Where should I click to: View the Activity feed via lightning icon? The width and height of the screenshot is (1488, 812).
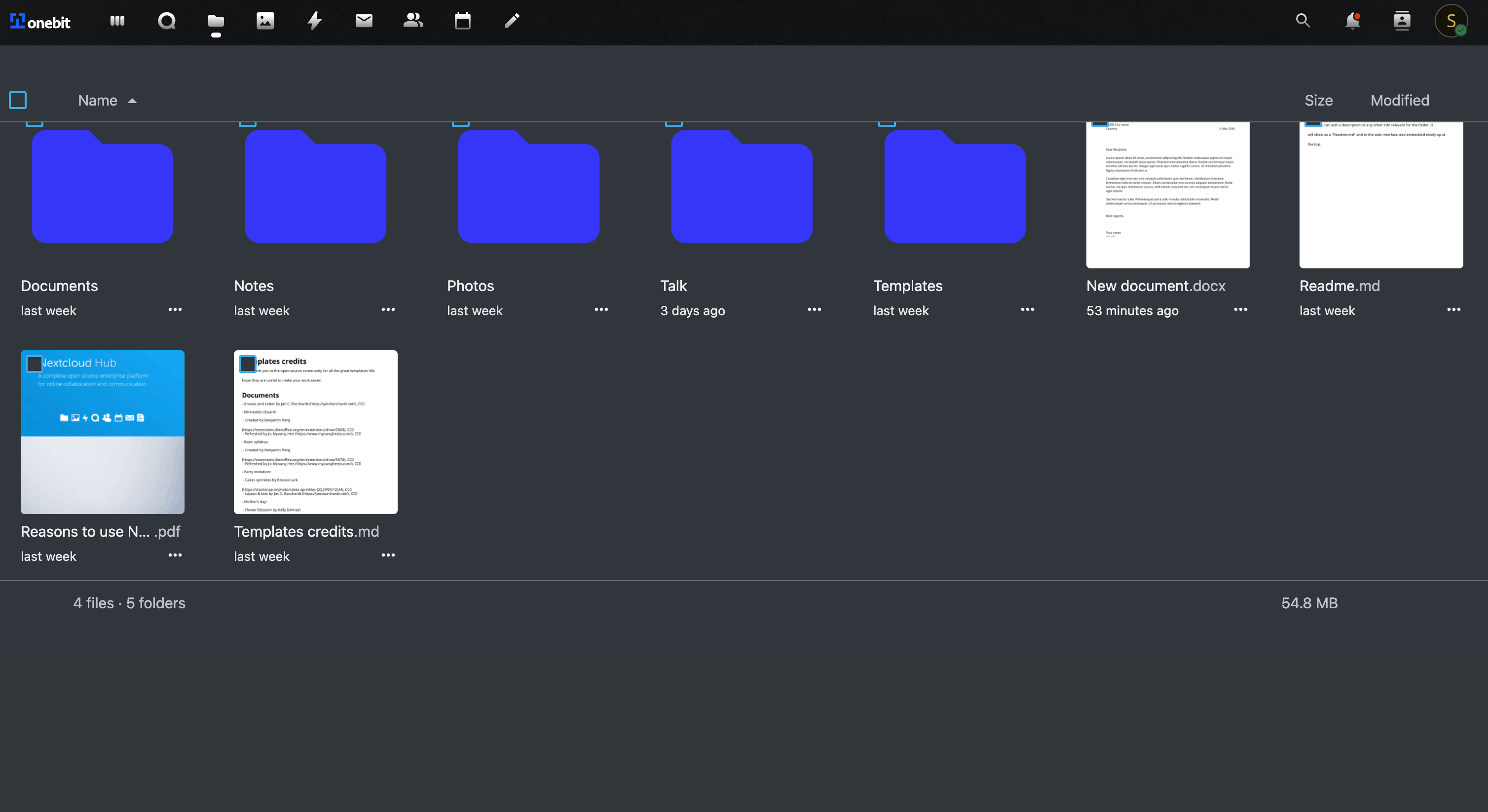click(x=314, y=21)
